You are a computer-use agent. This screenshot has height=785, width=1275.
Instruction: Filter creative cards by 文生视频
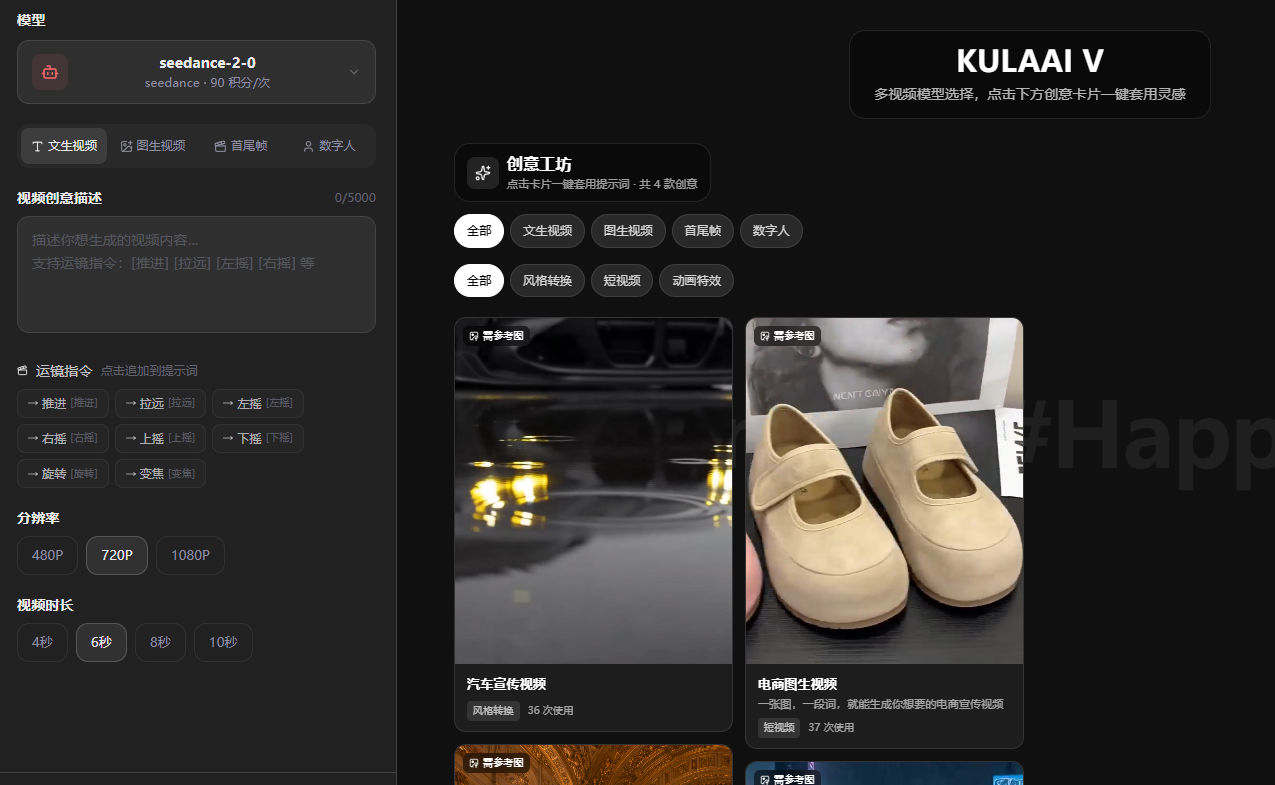(x=547, y=231)
